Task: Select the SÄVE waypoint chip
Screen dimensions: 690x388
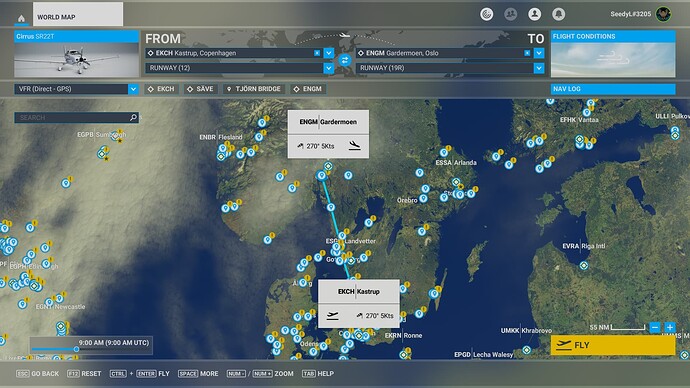Action: coord(200,89)
